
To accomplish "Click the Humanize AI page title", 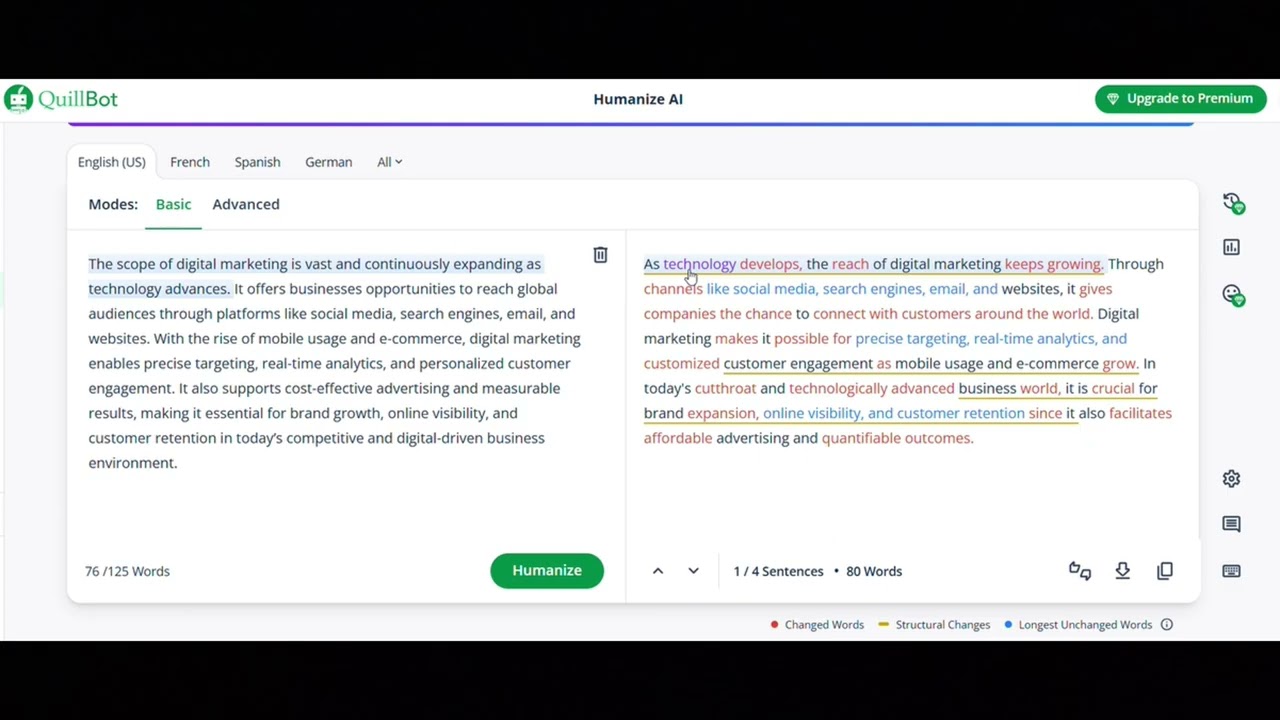I will click(x=638, y=99).
